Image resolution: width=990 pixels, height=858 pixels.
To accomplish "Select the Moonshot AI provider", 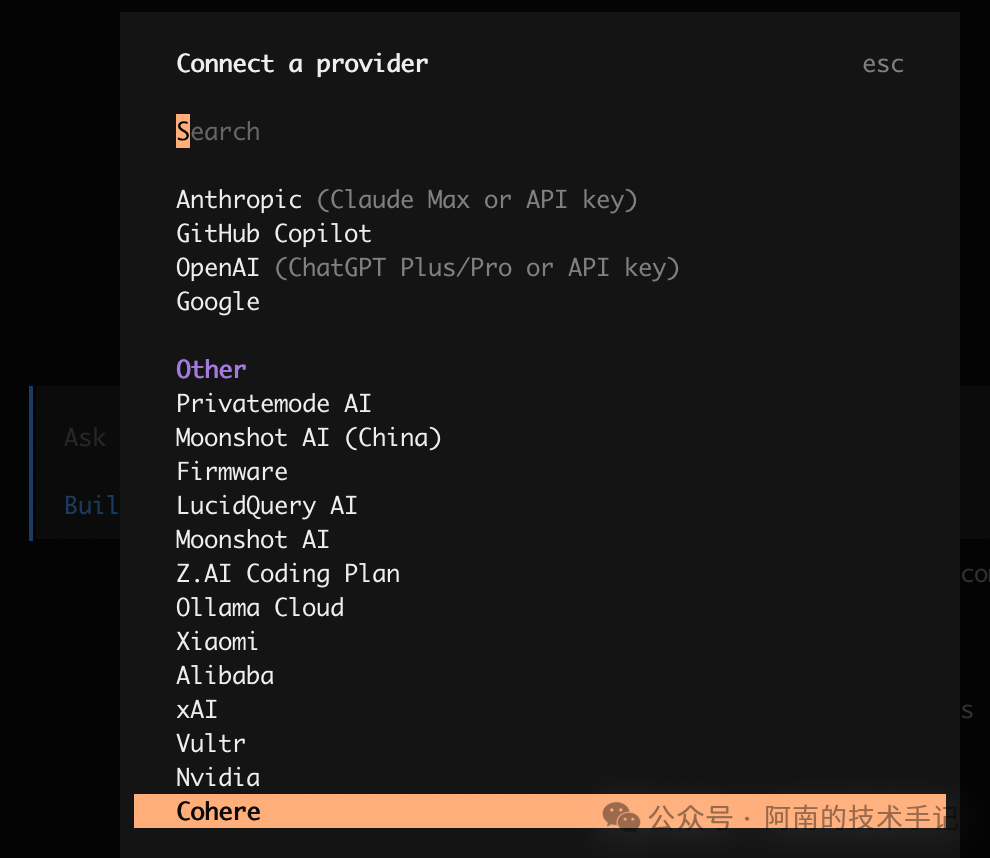I will click(252, 539).
